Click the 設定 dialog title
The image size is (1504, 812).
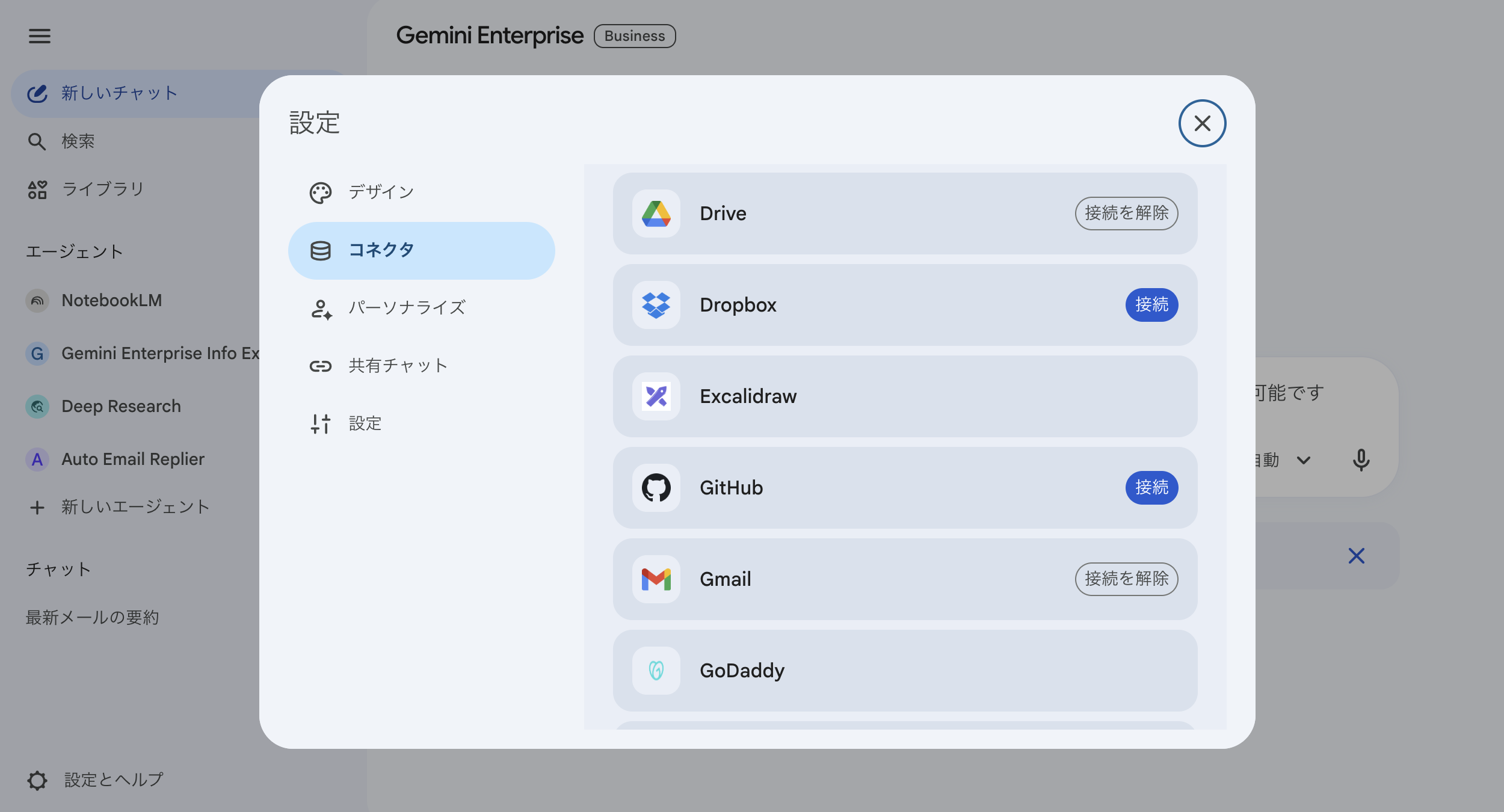point(315,123)
